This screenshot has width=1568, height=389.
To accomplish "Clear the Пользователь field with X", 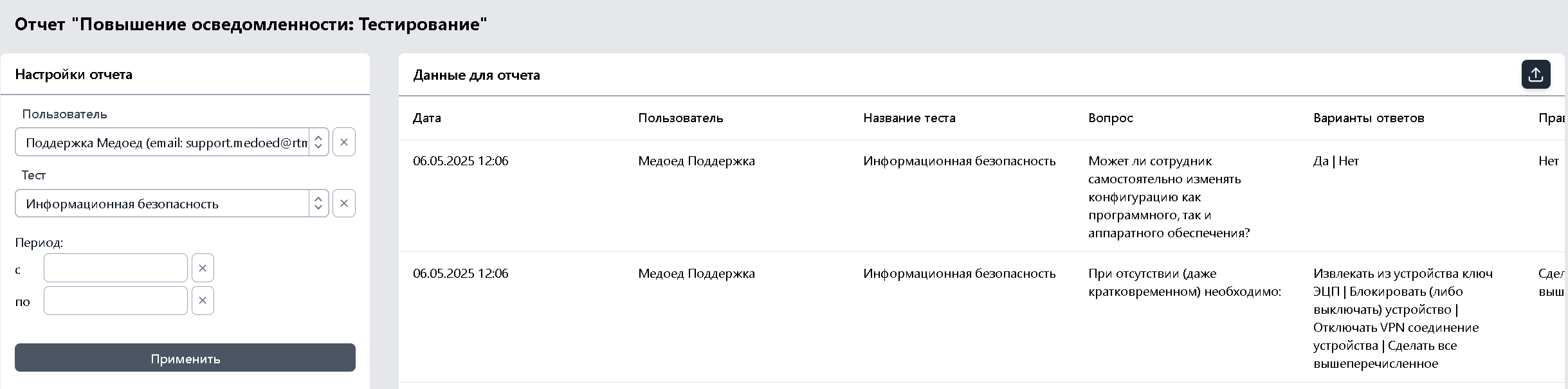I will [344, 142].
